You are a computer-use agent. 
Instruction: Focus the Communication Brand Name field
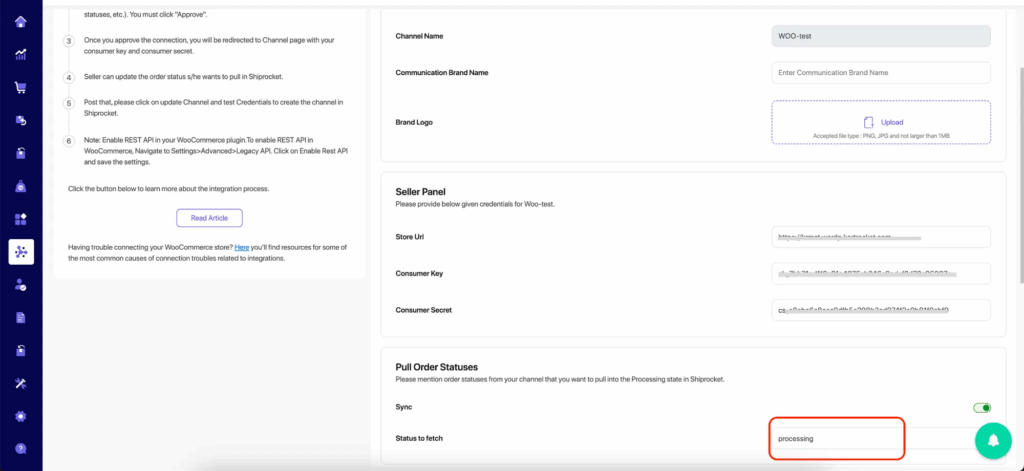point(881,73)
